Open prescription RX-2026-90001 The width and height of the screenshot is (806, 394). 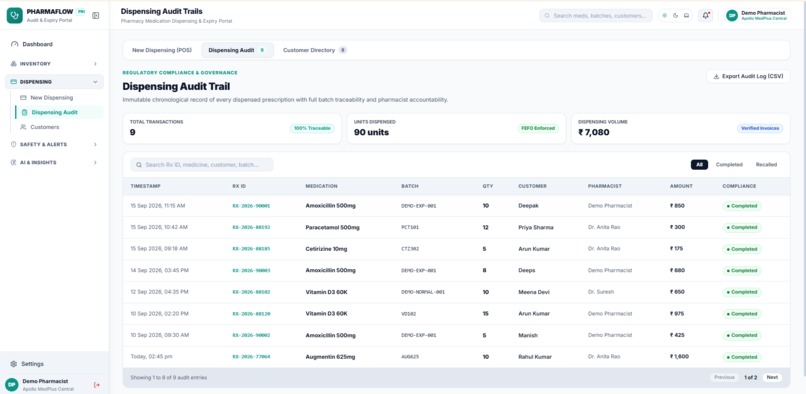tap(251, 206)
